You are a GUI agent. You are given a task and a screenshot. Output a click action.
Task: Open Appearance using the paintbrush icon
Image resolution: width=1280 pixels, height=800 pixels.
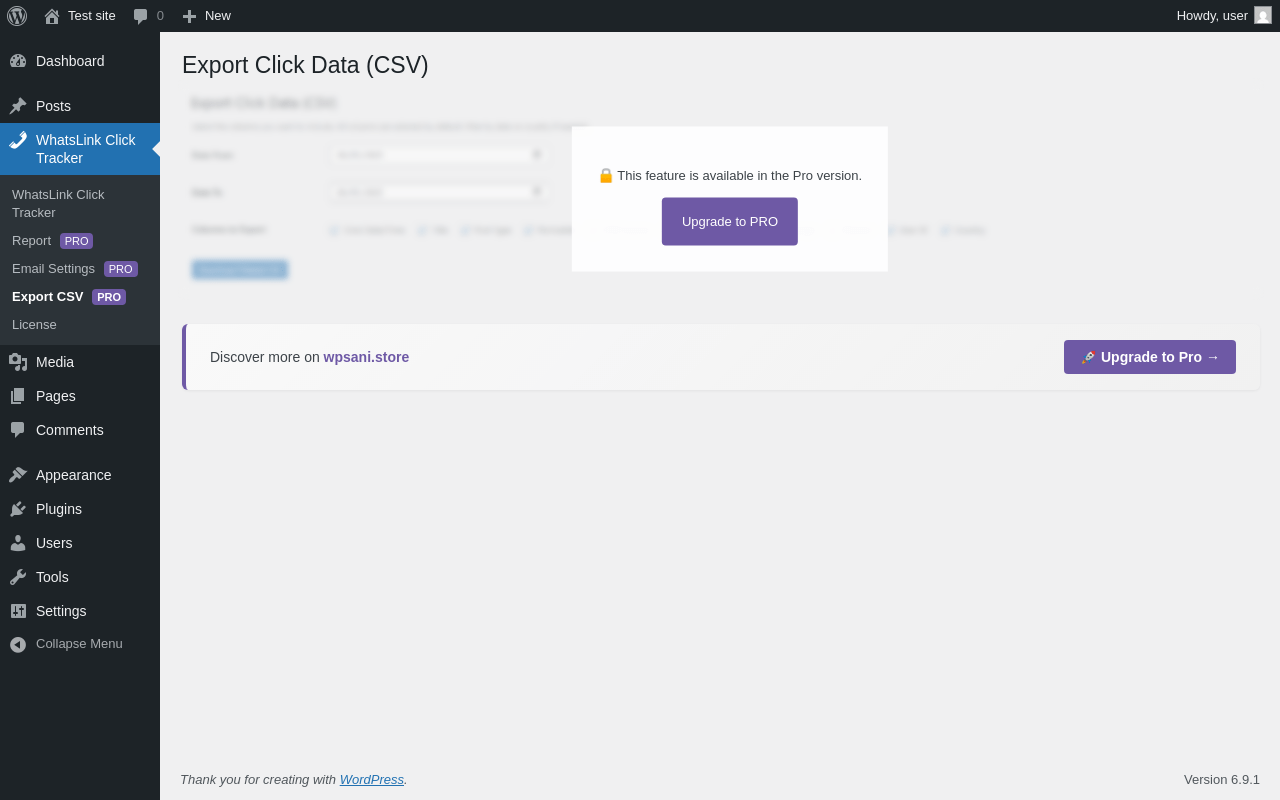18,475
